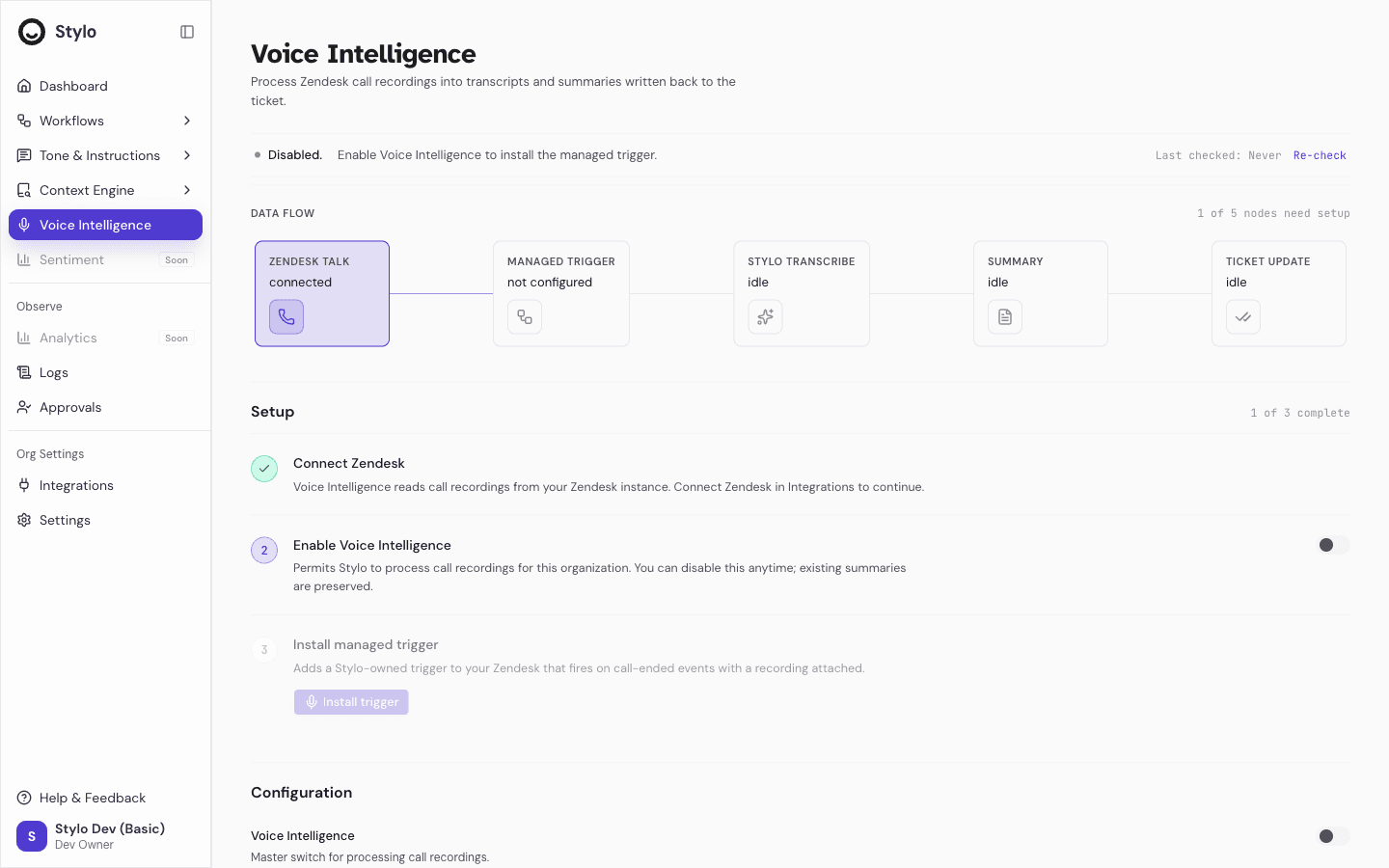Toggle the Configuration Voice Intelligence master switch
The width and height of the screenshot is (1389, 868).
point(1333,836)
